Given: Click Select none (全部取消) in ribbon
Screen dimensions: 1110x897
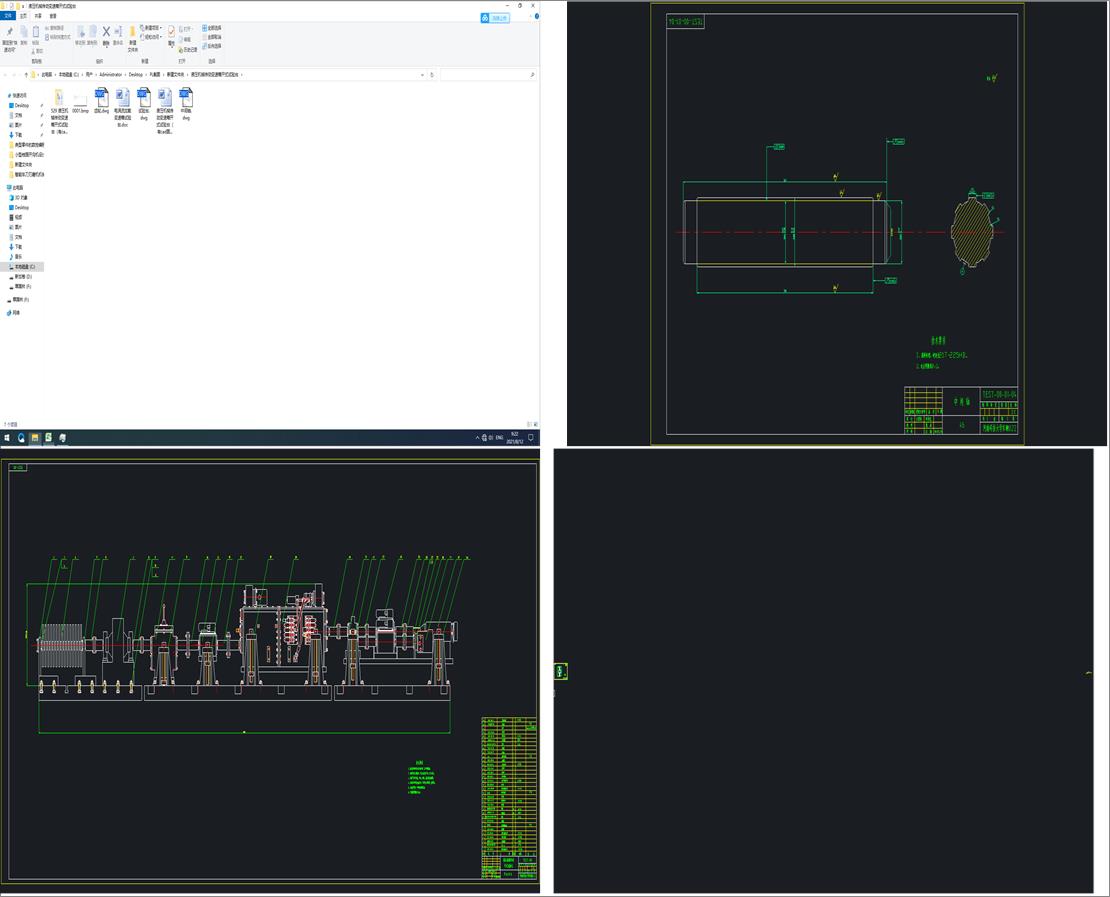Looking at the screenshot, I should tap(212, 37).
